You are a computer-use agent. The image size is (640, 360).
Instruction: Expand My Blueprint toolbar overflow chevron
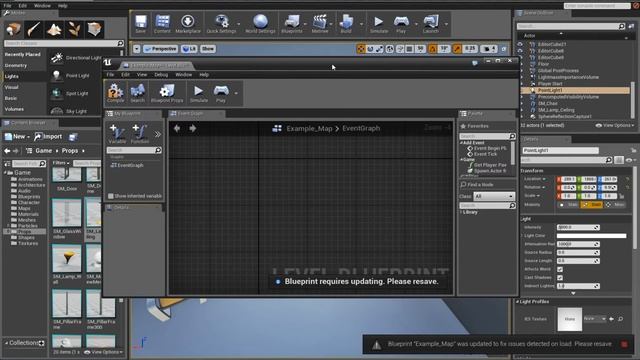tap(158, 134)
